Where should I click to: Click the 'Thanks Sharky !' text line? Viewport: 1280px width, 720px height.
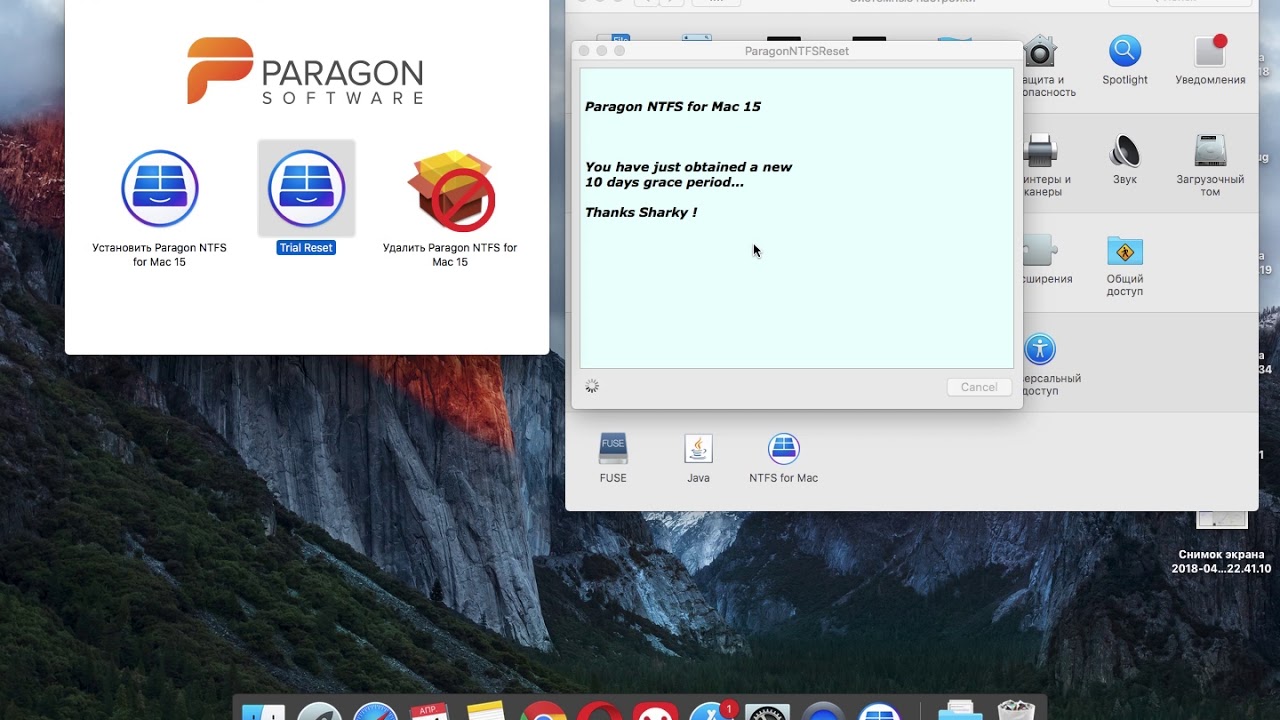641,212
